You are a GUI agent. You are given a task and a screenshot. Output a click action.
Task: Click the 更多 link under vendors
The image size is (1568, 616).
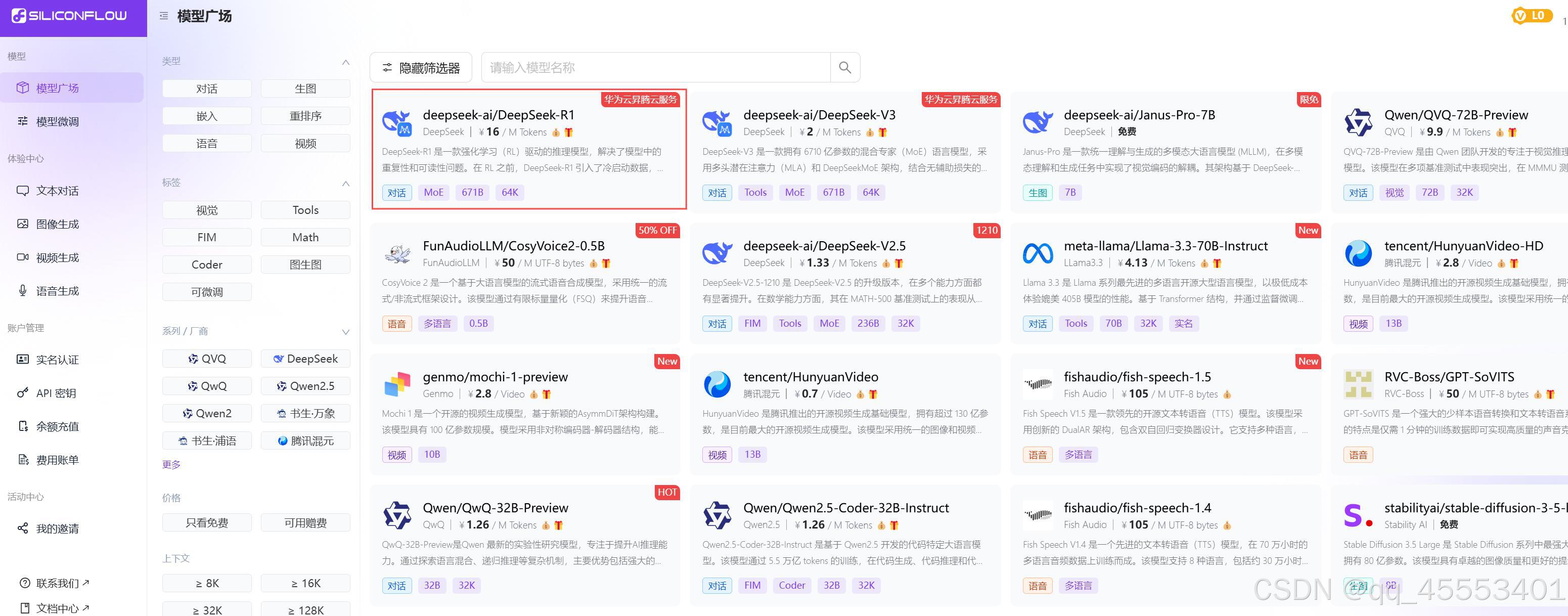pos(171,464)
